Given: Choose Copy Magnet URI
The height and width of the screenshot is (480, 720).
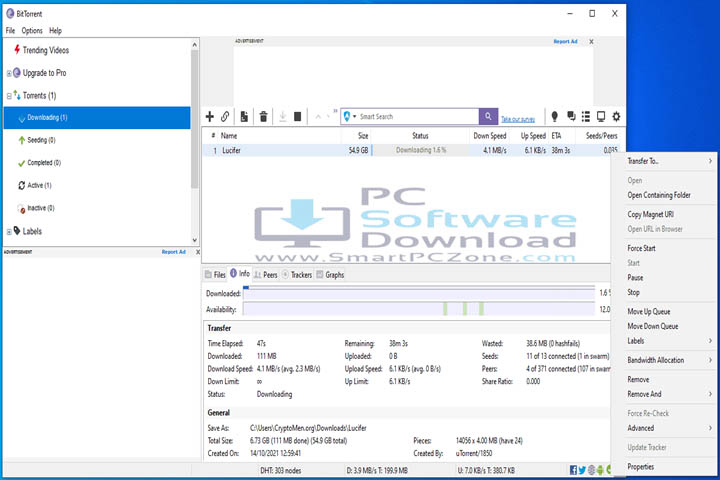Looking at the screenshot, I should (651, 215).
